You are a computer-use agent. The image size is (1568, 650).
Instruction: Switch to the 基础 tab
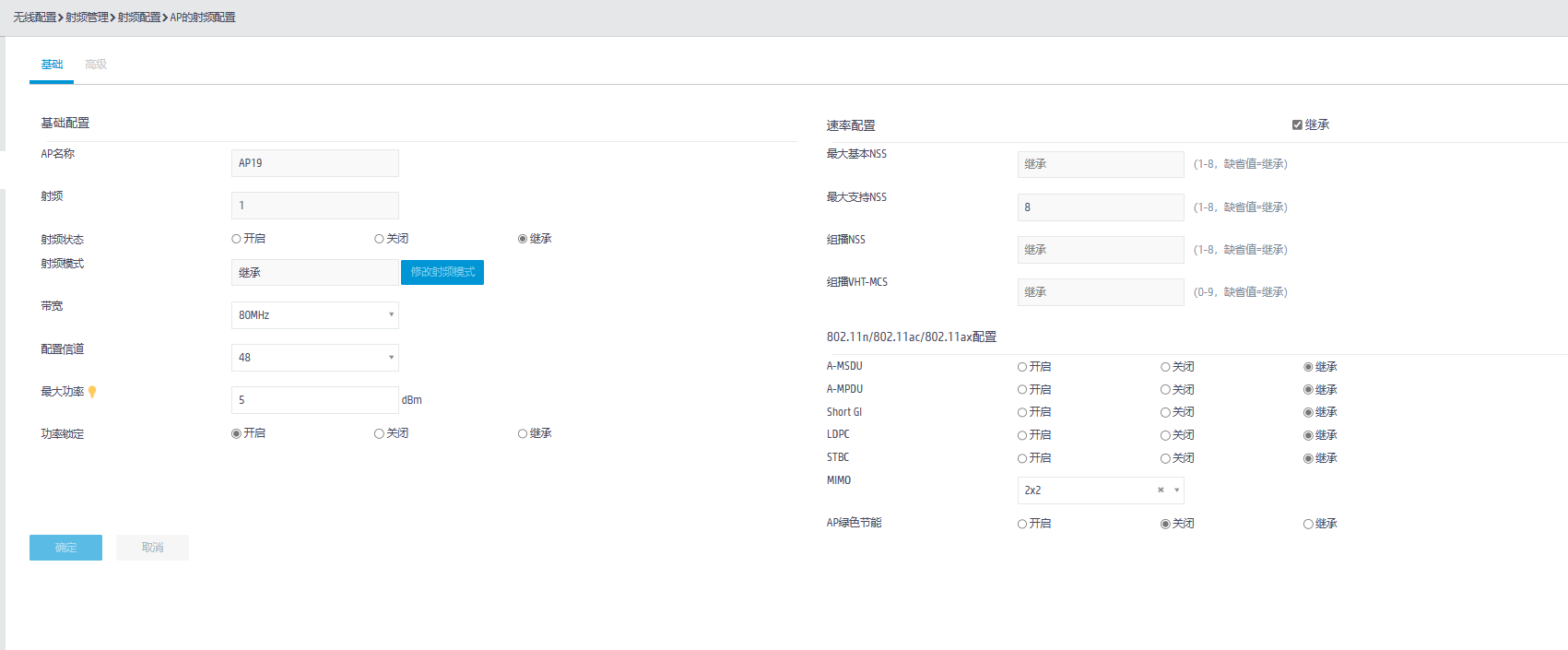coord(52,65)
